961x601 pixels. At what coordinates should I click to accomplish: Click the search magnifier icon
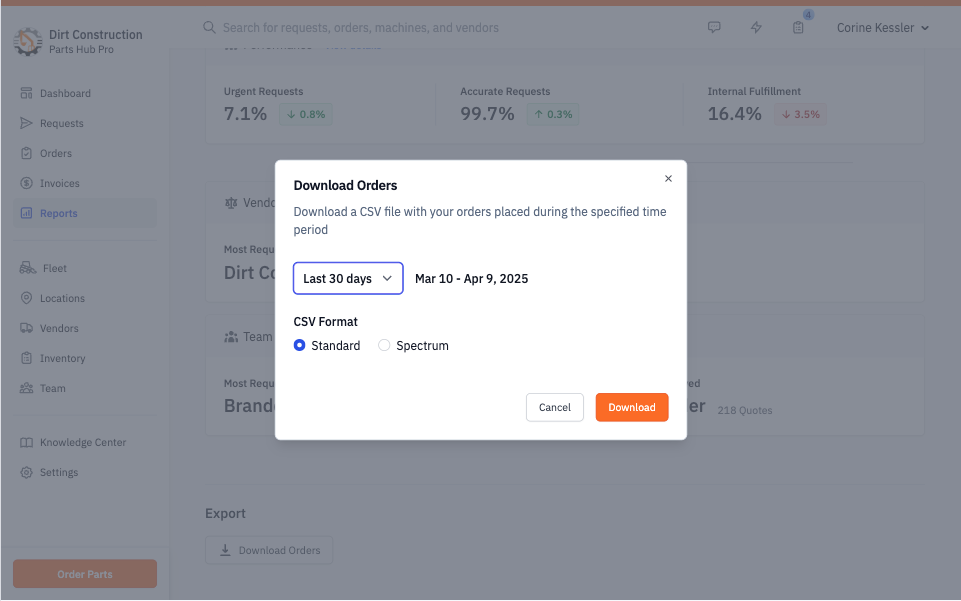coord(209,28)
